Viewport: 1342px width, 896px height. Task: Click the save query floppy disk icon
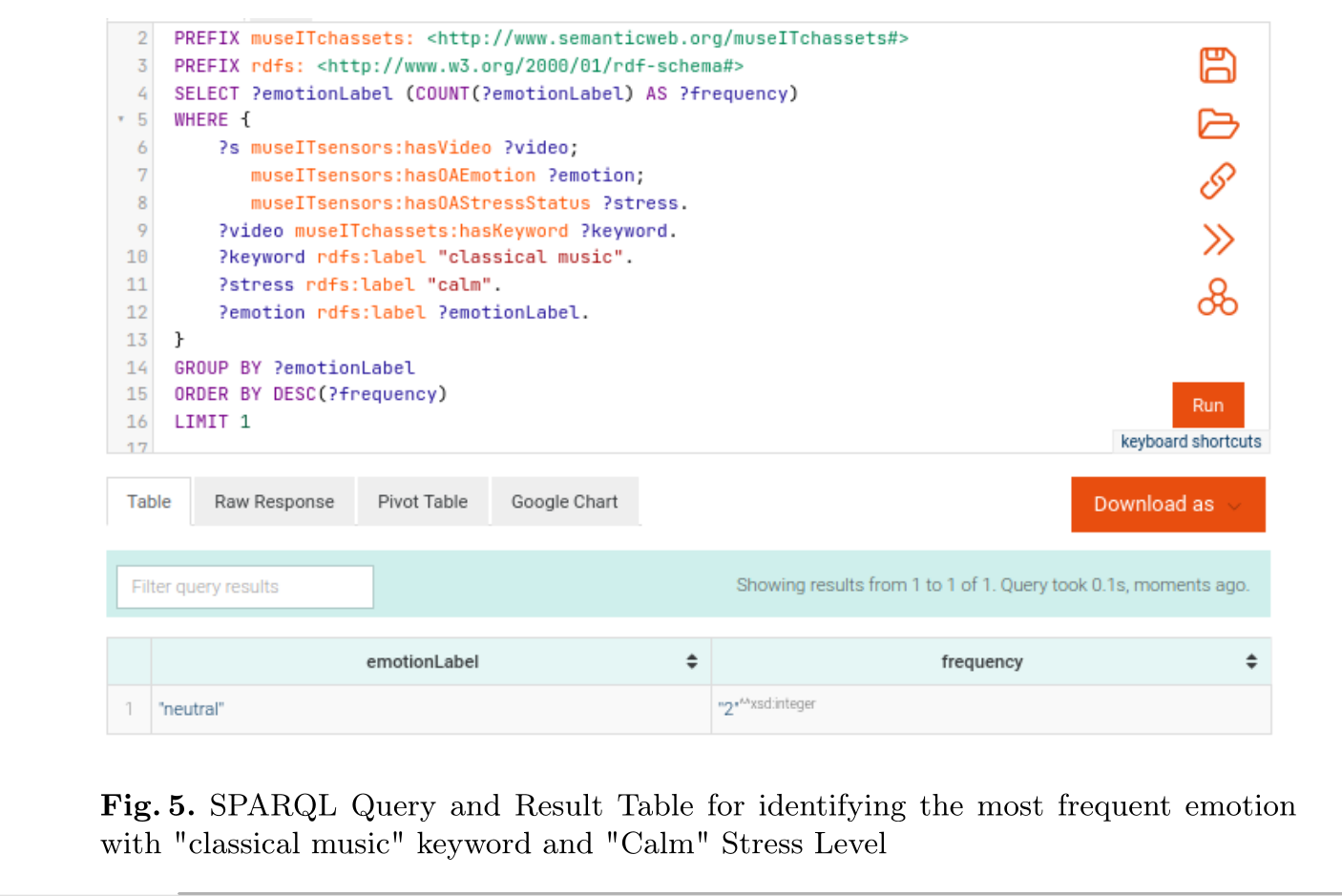click(1217, 66)
